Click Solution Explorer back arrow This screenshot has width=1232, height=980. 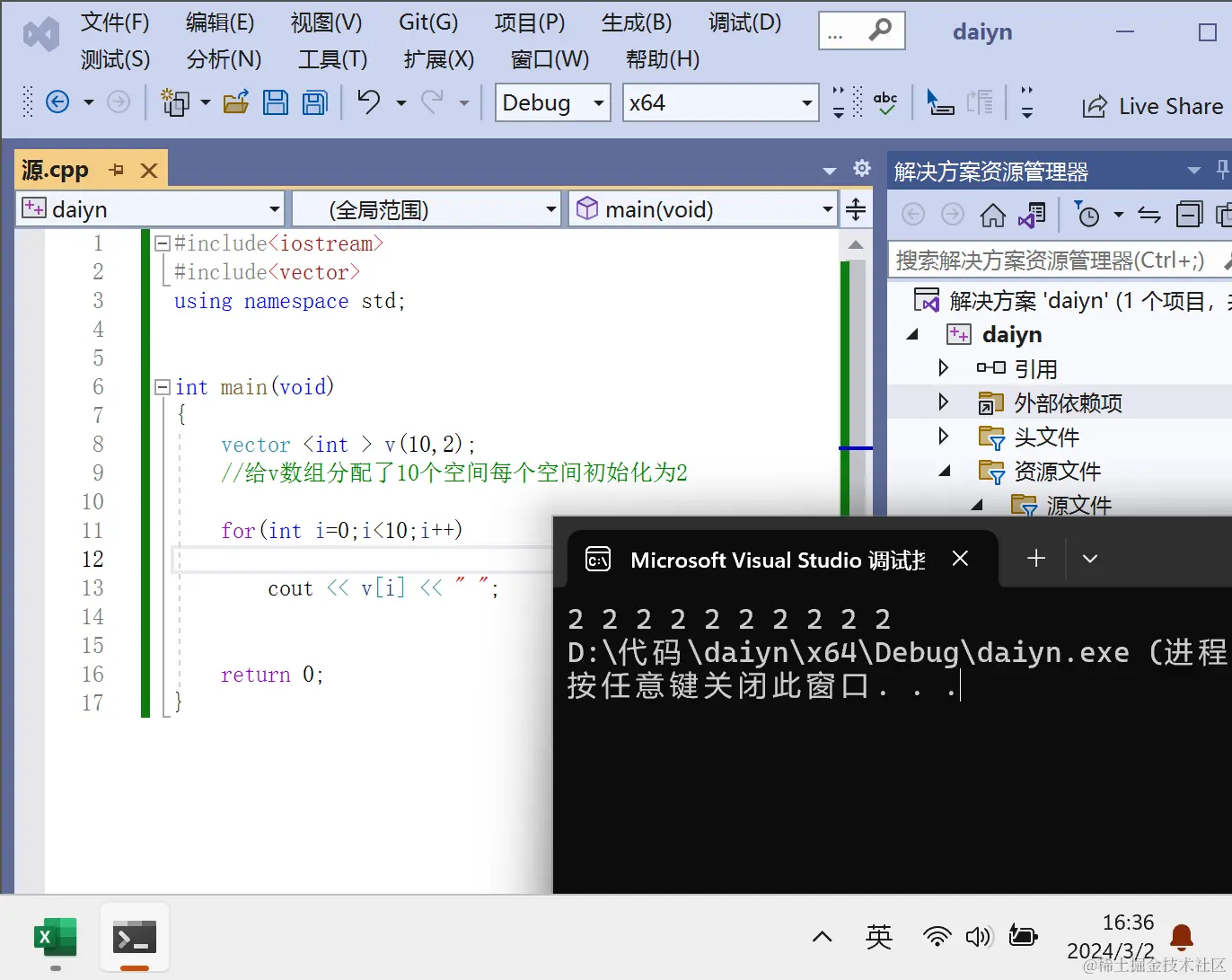(913, 215)
